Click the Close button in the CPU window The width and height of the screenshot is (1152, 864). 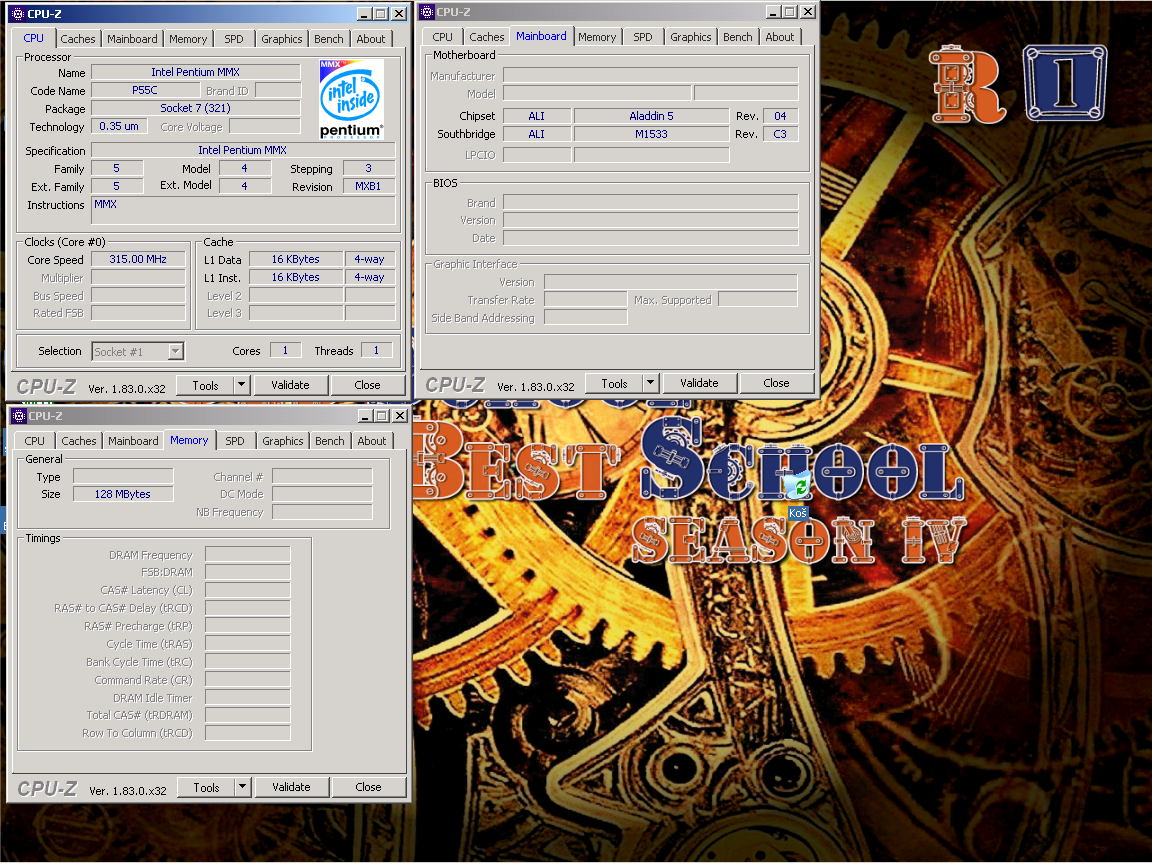pos(367,385)
